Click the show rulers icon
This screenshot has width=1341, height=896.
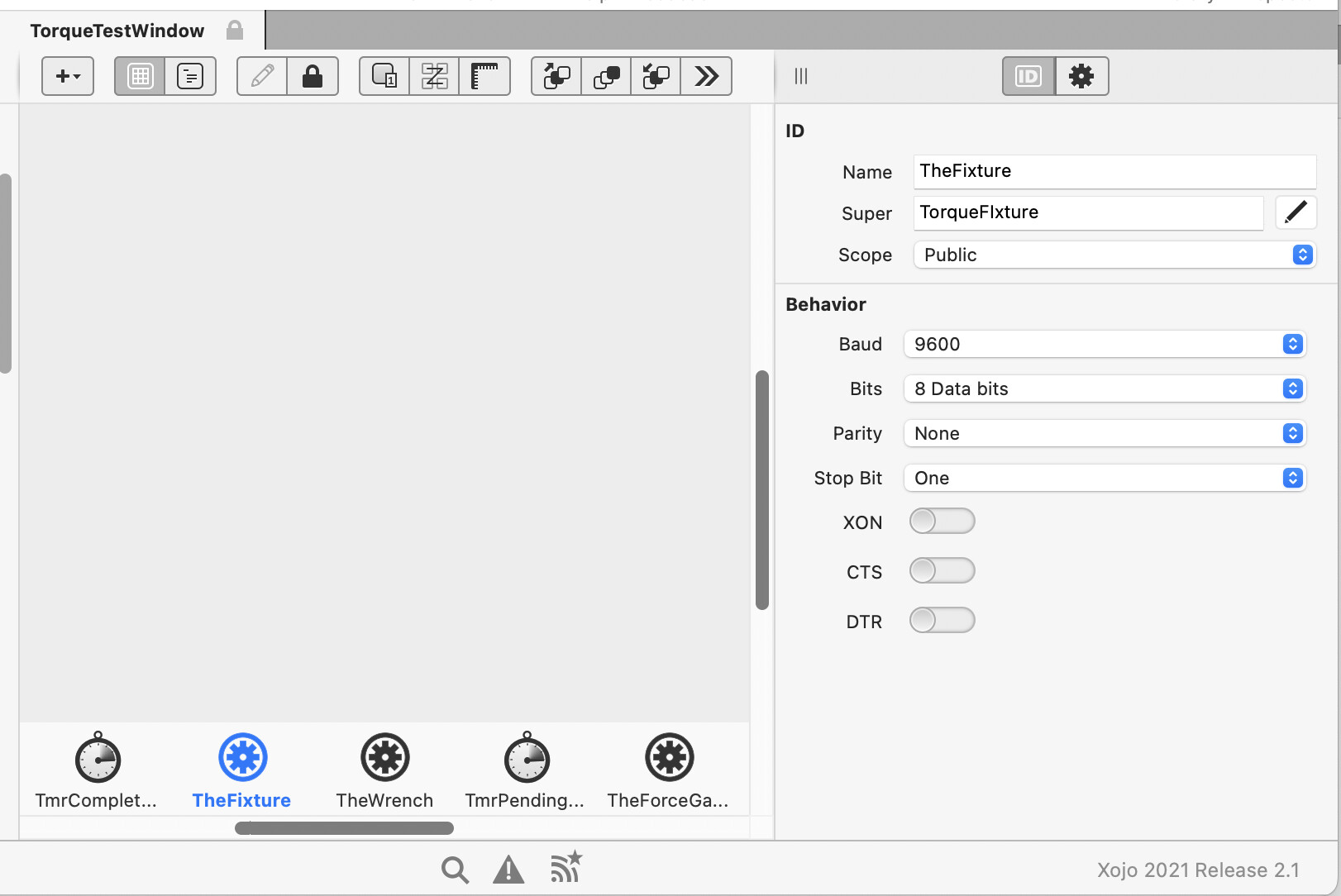[484, 77]
